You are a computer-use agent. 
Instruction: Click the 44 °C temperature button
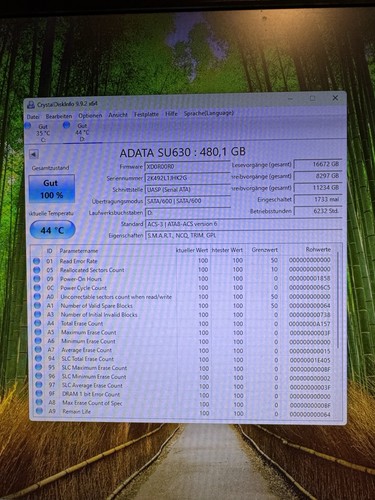click(x=52, y=230)
